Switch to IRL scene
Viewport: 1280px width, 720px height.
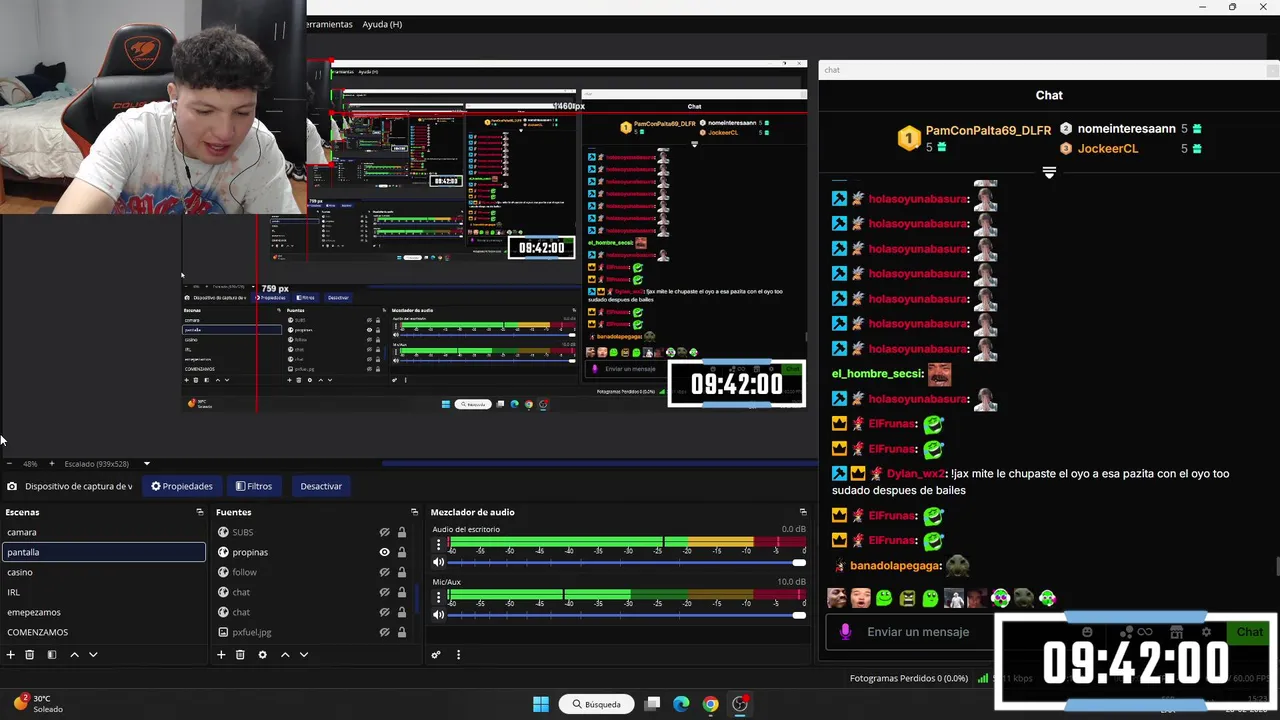103,592
